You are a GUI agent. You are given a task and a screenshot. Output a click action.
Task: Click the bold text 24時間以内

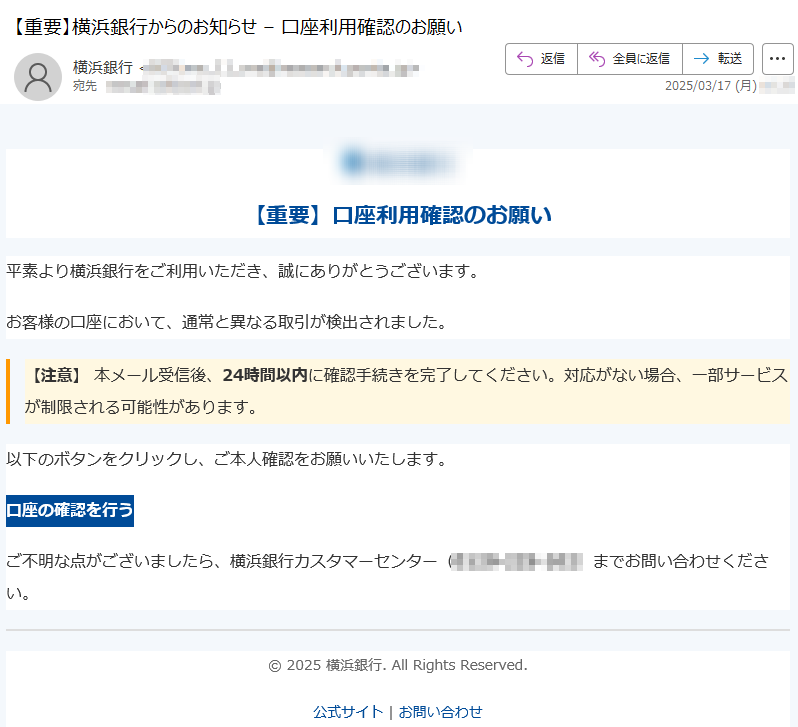[x=265, y=375]
